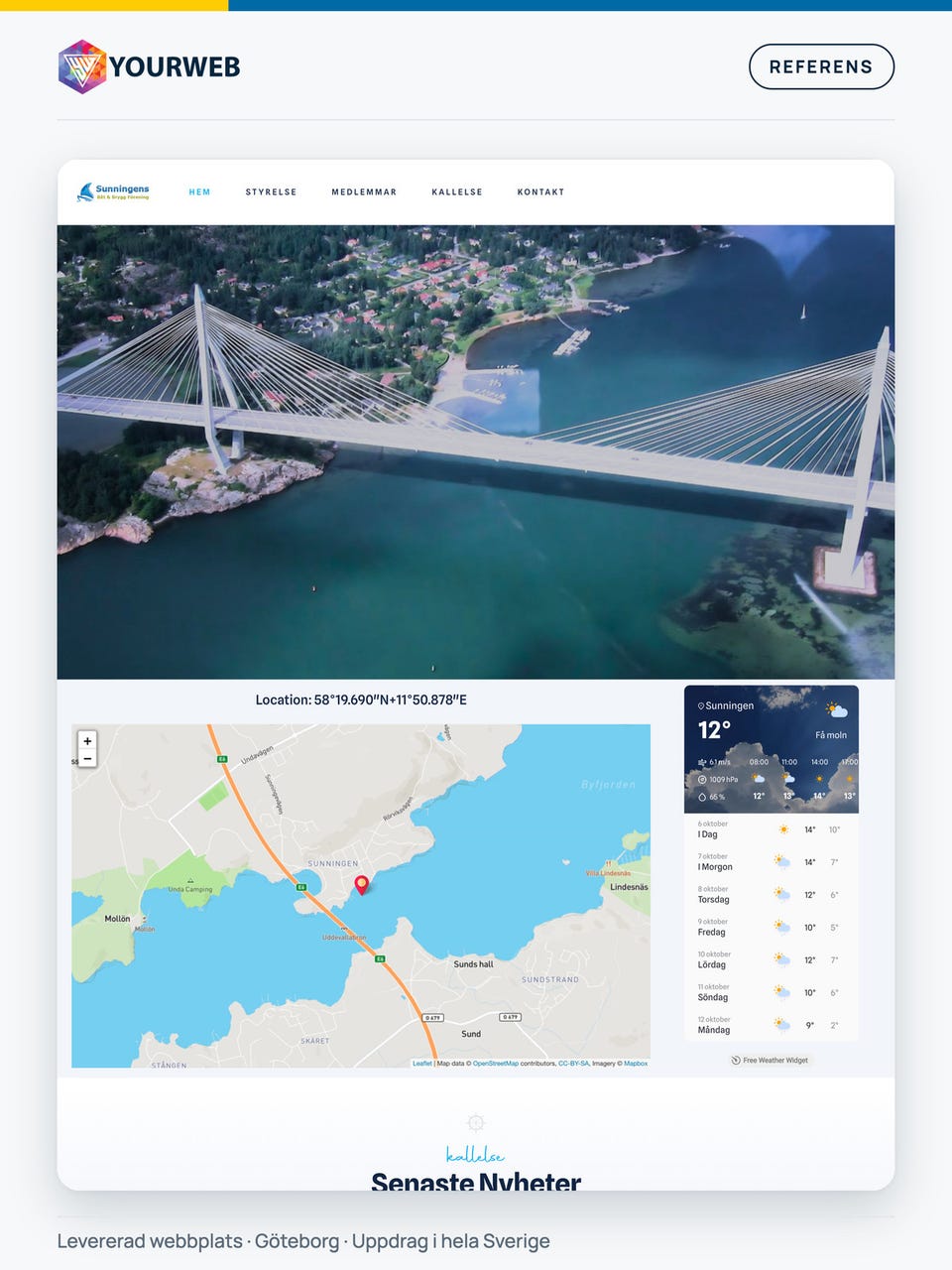Open the HEM menu item
This screenshot has width=952, height=1270.
coord(200,192)
